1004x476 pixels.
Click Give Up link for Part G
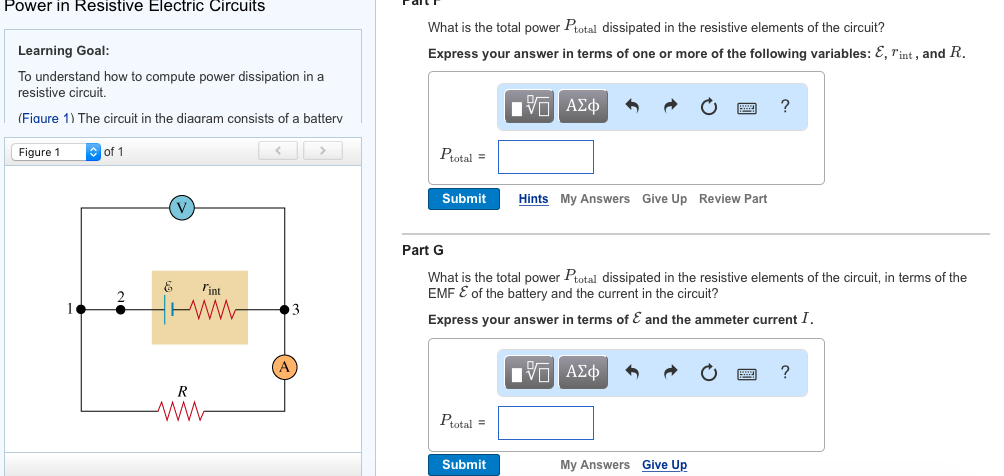(664, 464)
